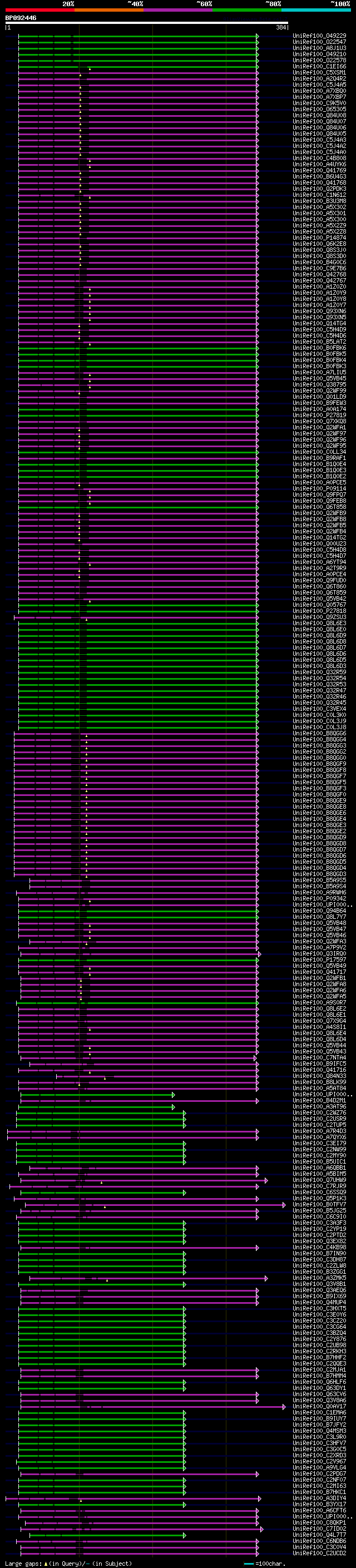Screen dimensions: 356x1568
Task: Click the 384 query end position label
Action: coord(280,27)
